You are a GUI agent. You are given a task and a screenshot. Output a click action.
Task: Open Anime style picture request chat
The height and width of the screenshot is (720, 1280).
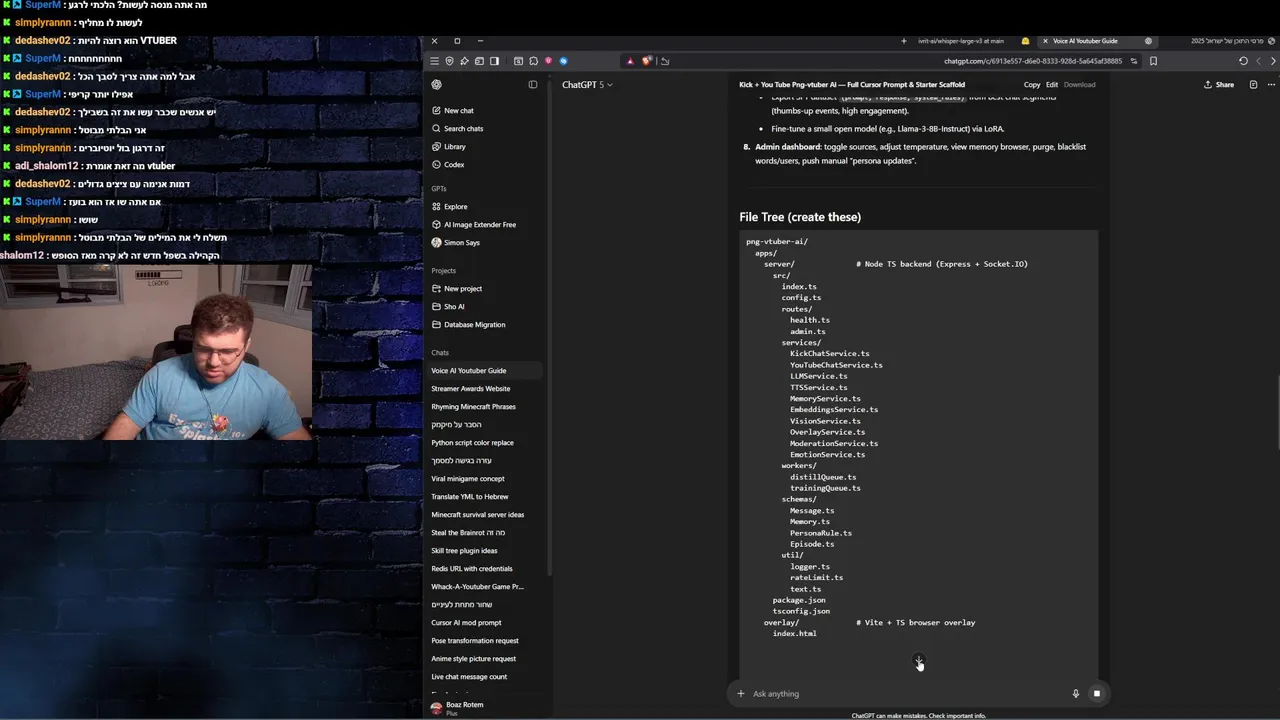[473, 659]
